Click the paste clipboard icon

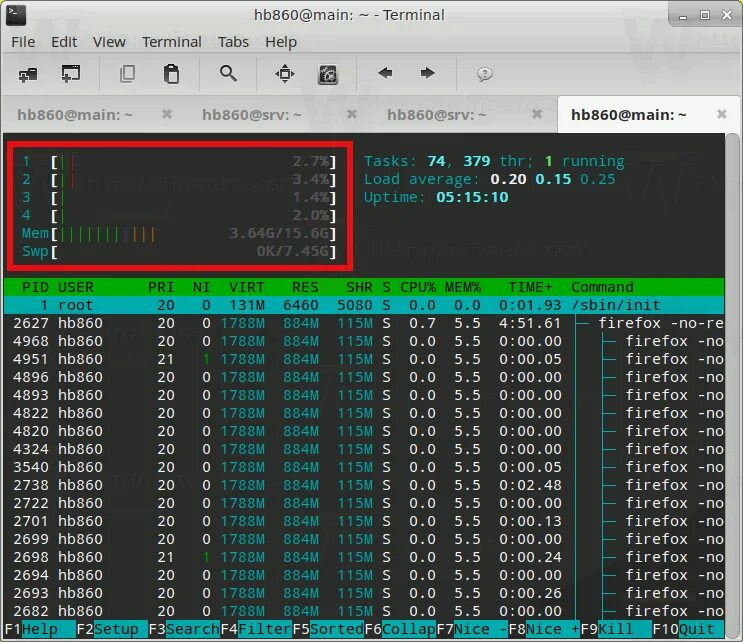[x=171, y=74]
